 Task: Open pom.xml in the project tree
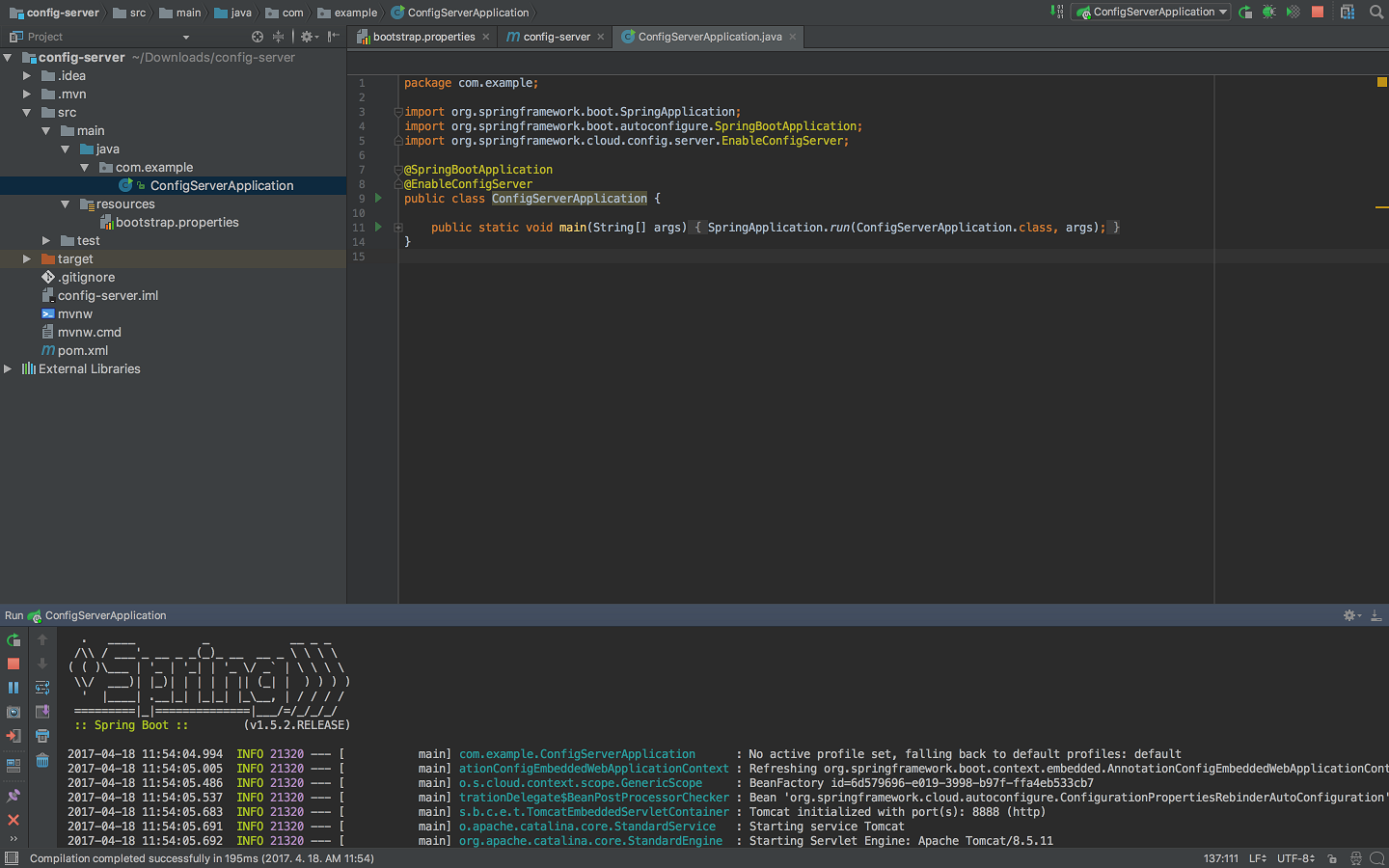click(x=83, y=351)
